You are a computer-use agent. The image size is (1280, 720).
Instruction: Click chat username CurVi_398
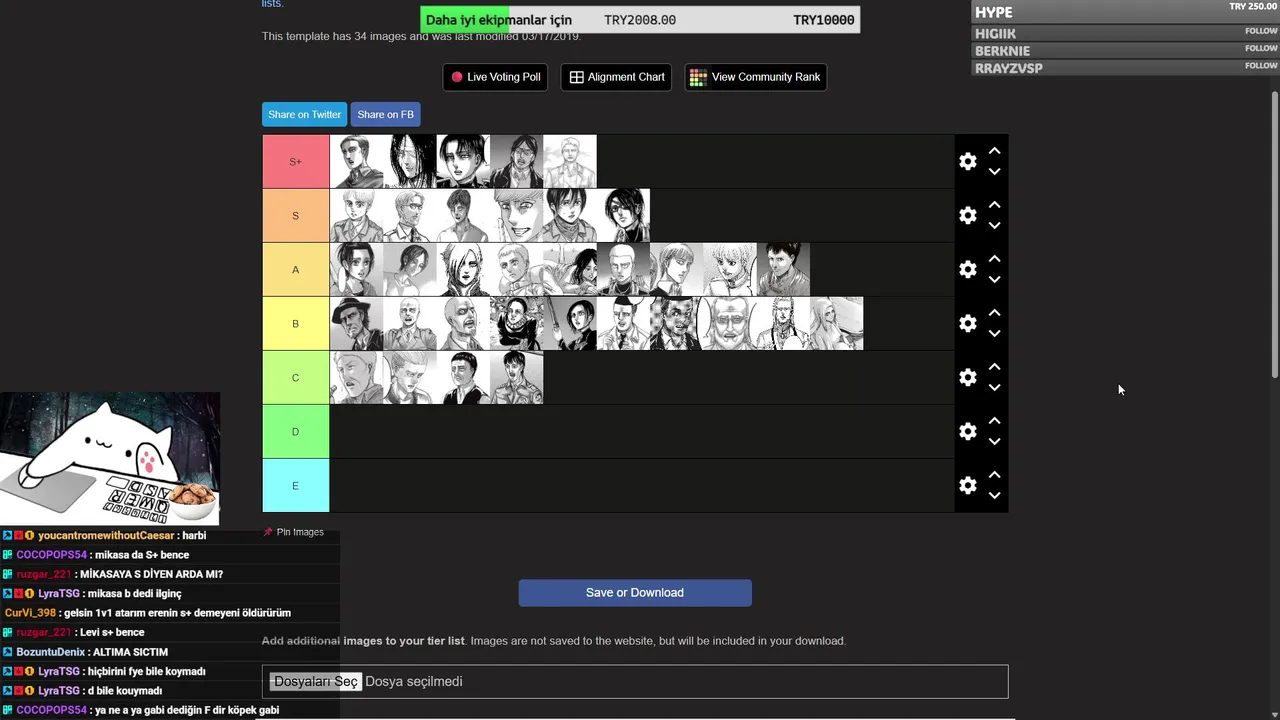(30, 613)
